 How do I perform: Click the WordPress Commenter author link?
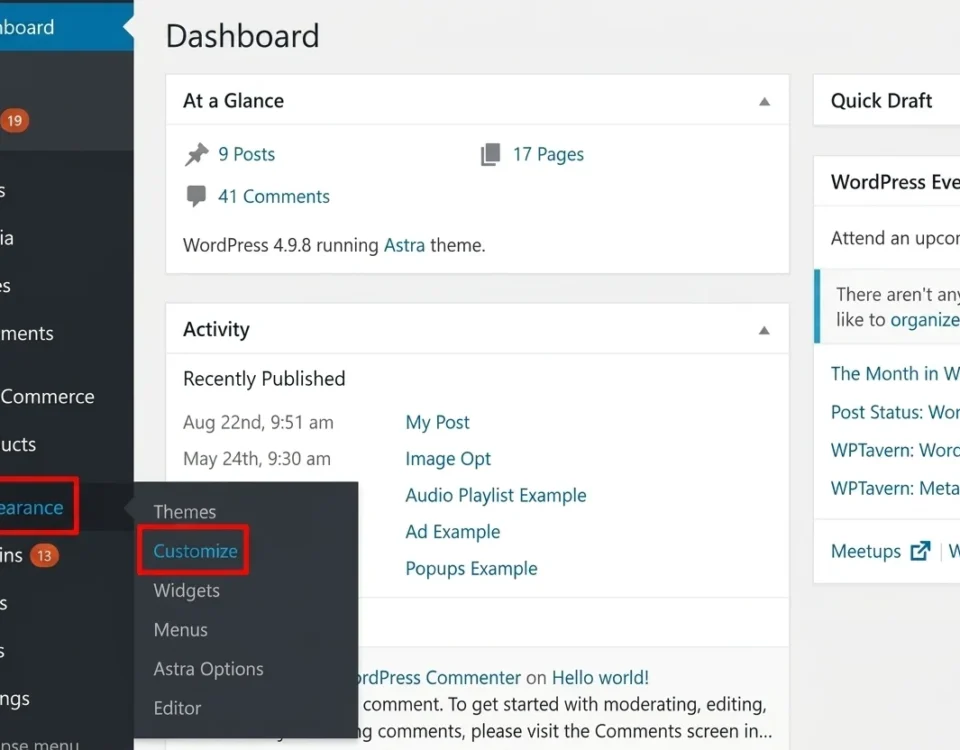pyautogui.click(x=438, y=678)
